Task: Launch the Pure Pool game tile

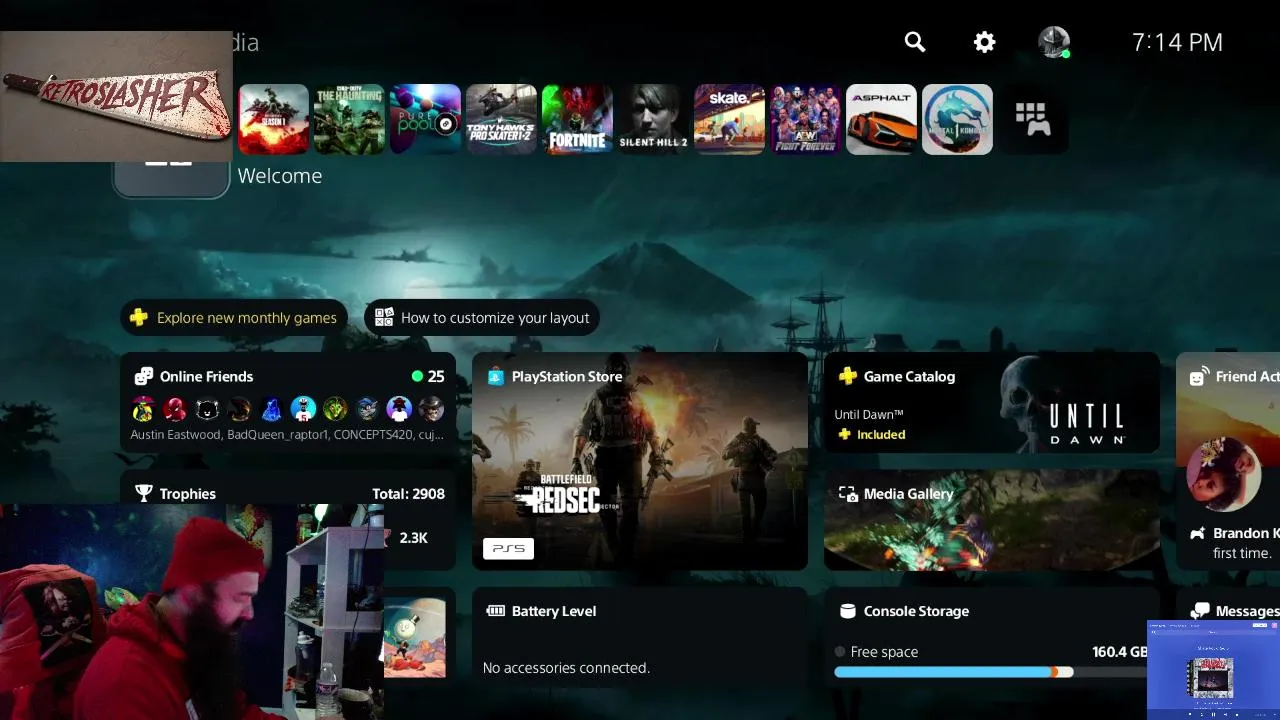Action: coord(425,119)
